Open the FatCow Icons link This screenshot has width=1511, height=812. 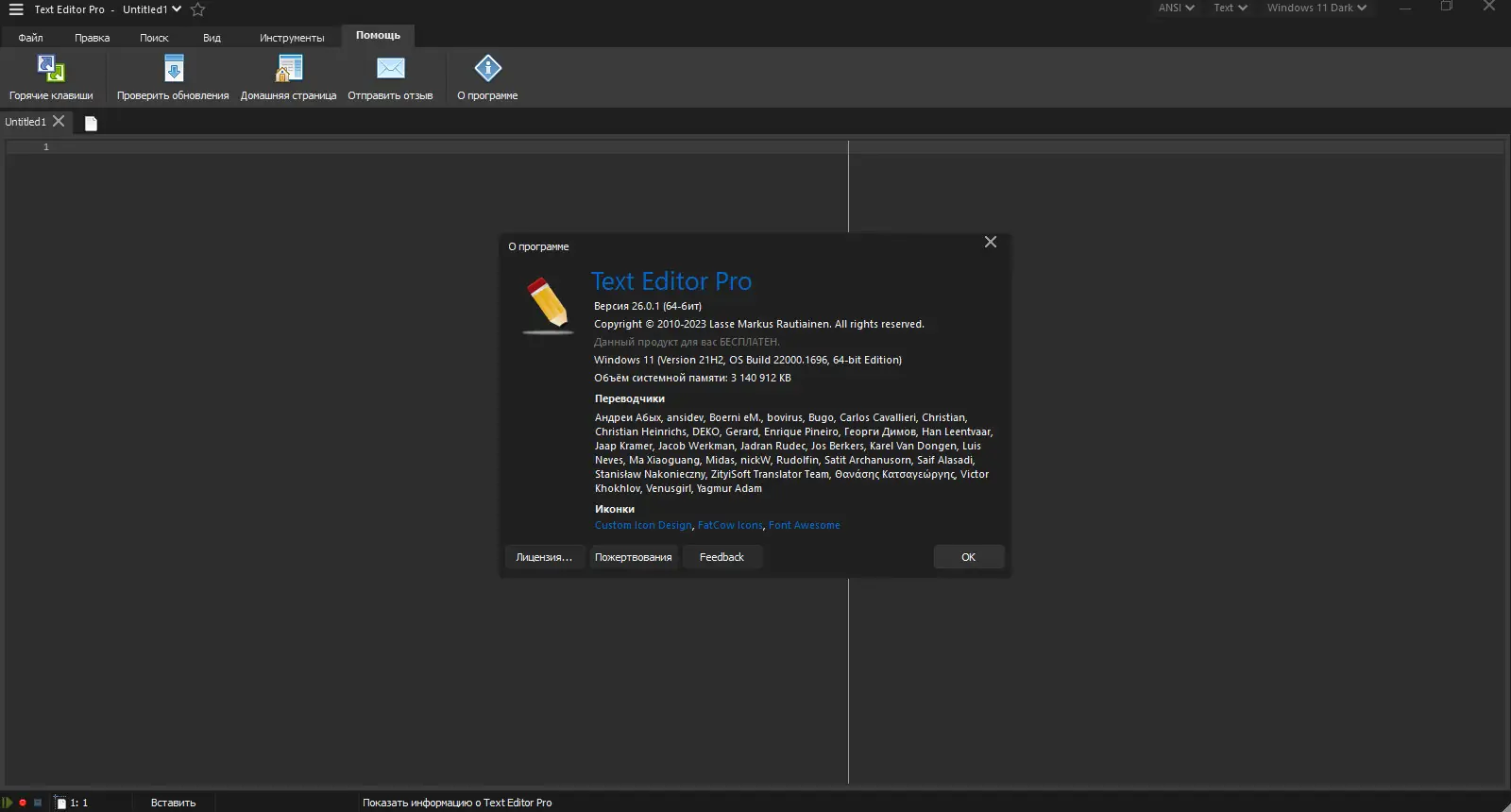point(730,525)
